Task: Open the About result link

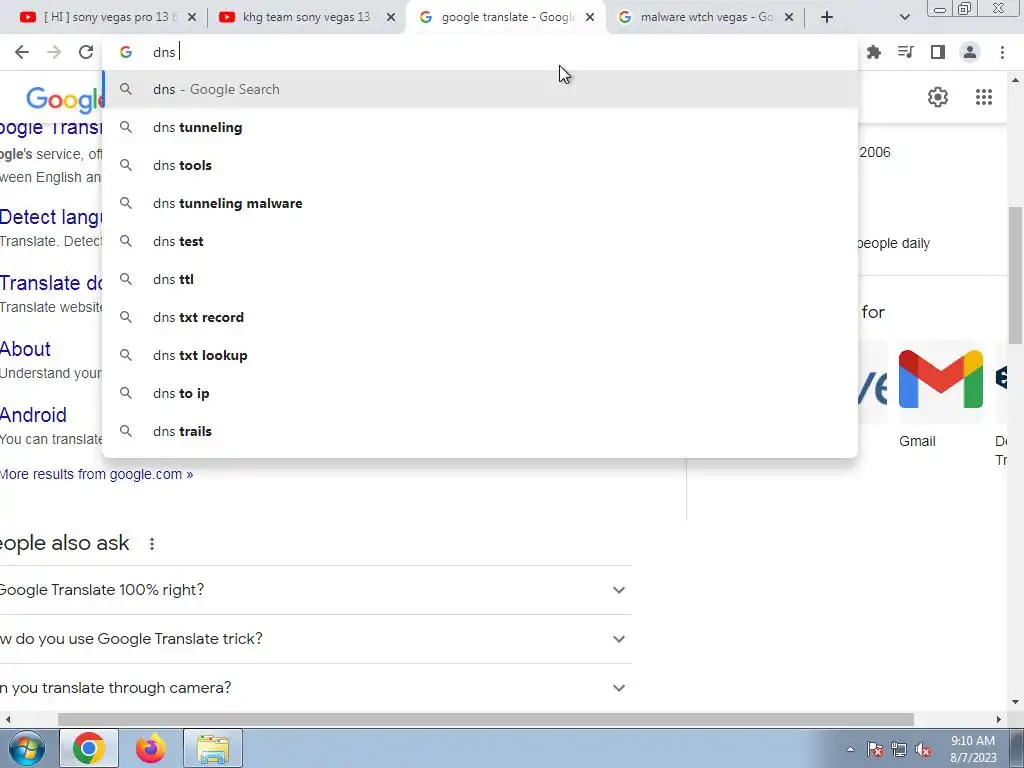Action: point(25,349)
